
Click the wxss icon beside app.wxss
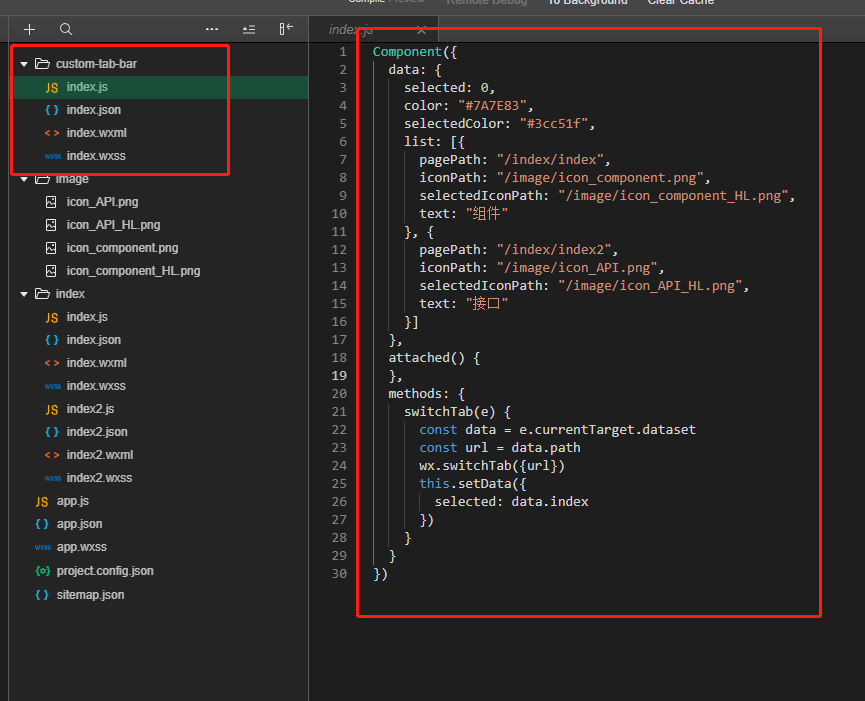pyautogui.click(x=43, y=548)
